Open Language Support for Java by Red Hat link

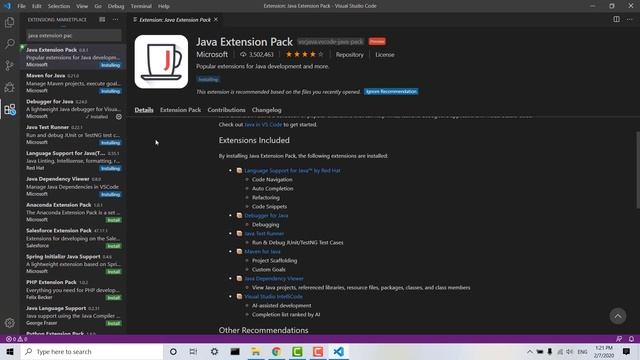292,171
